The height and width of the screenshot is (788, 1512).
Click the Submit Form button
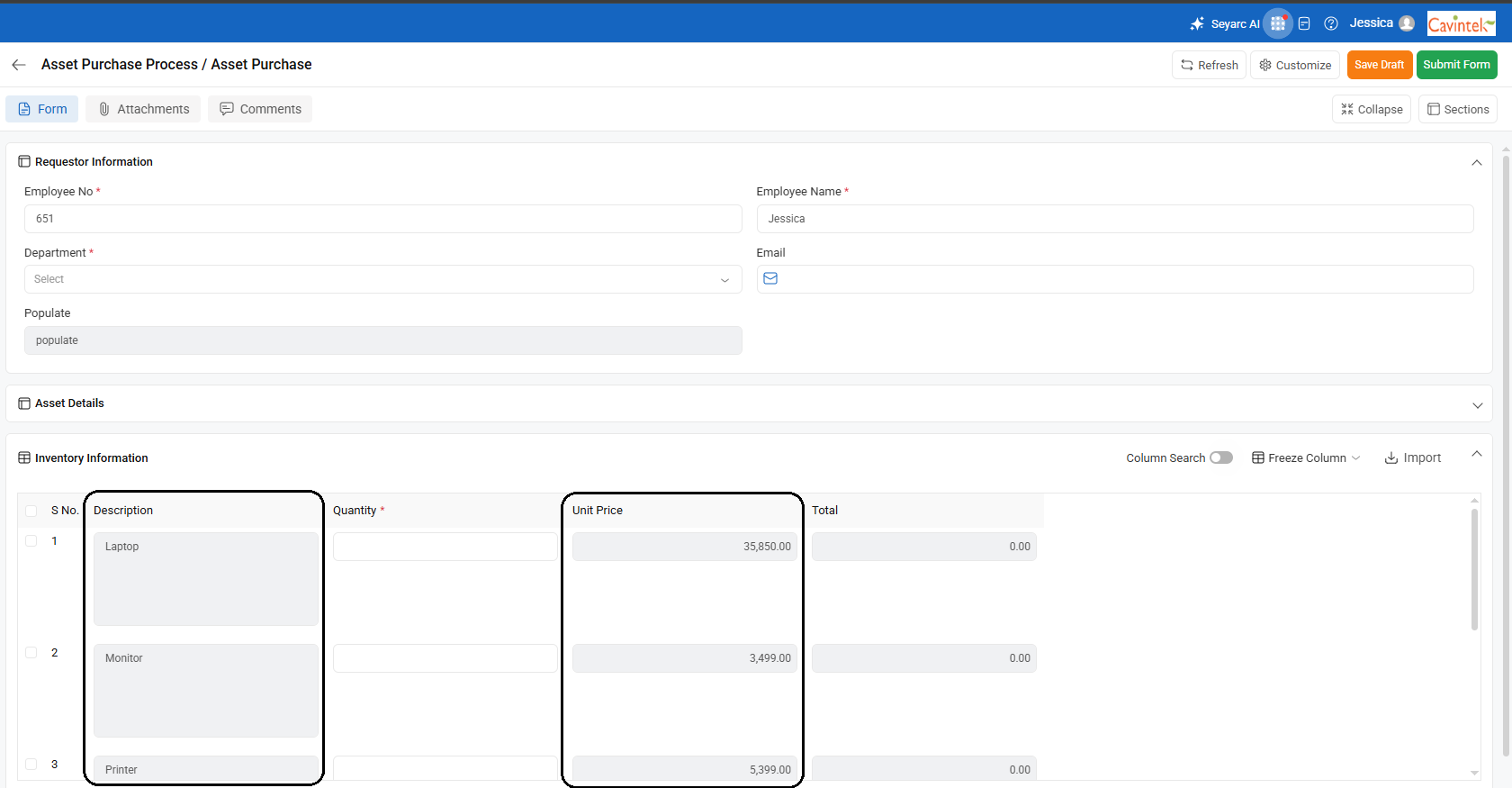click(1456, 65)
